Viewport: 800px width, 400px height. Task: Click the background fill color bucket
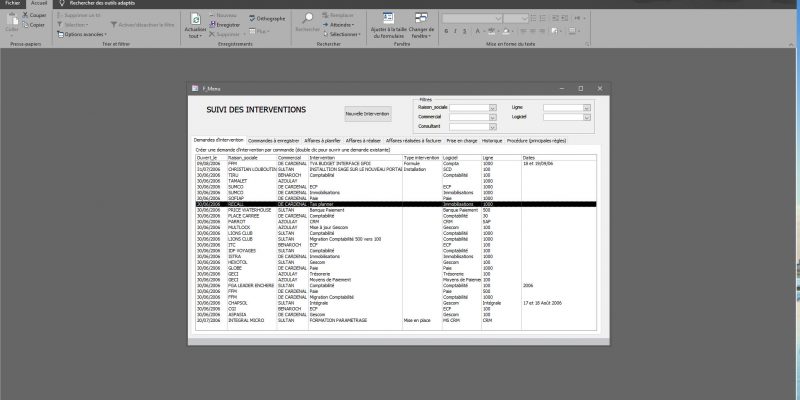click(506, 31)
